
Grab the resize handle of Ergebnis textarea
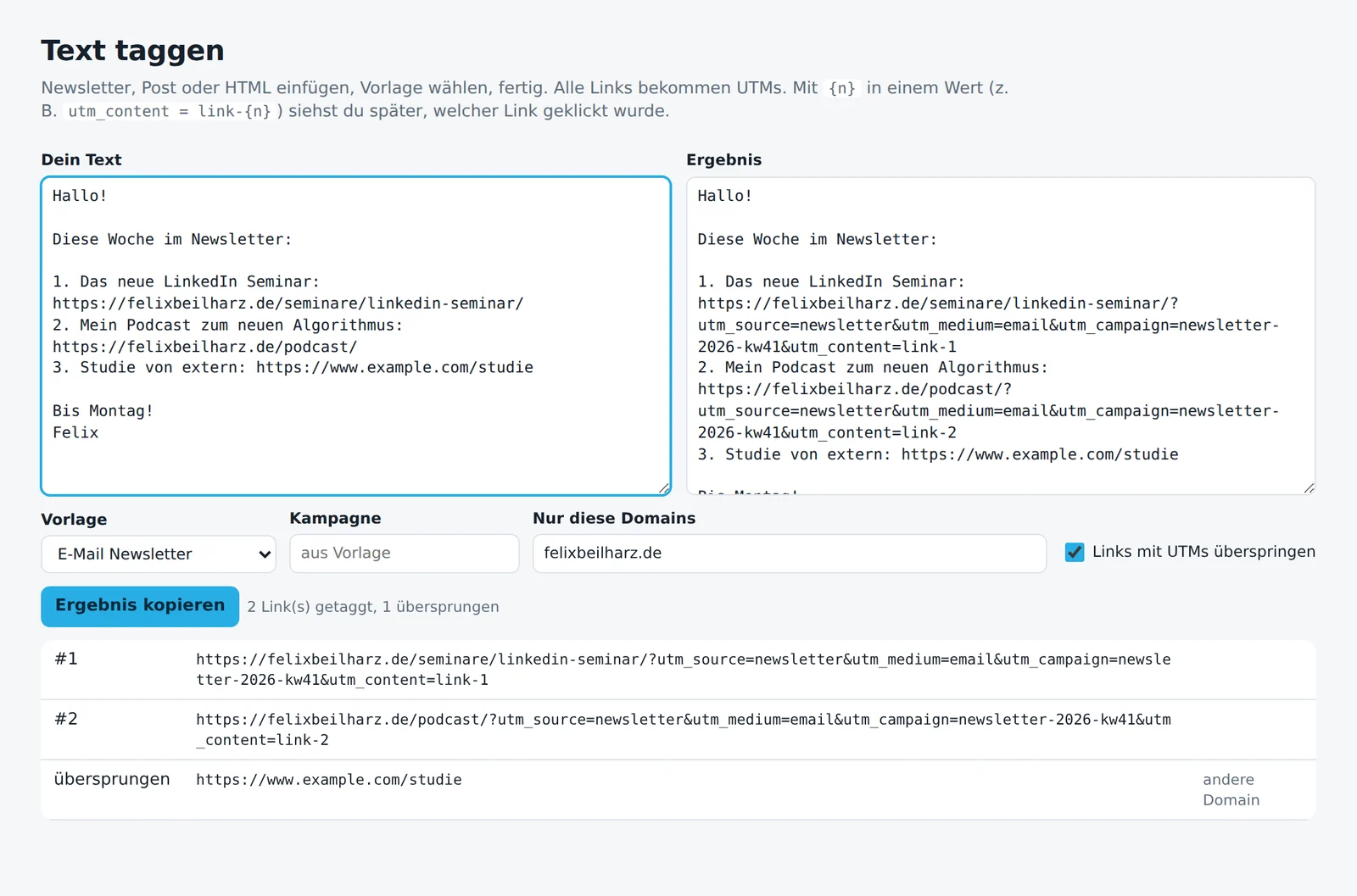click(x=1309, y=488)
